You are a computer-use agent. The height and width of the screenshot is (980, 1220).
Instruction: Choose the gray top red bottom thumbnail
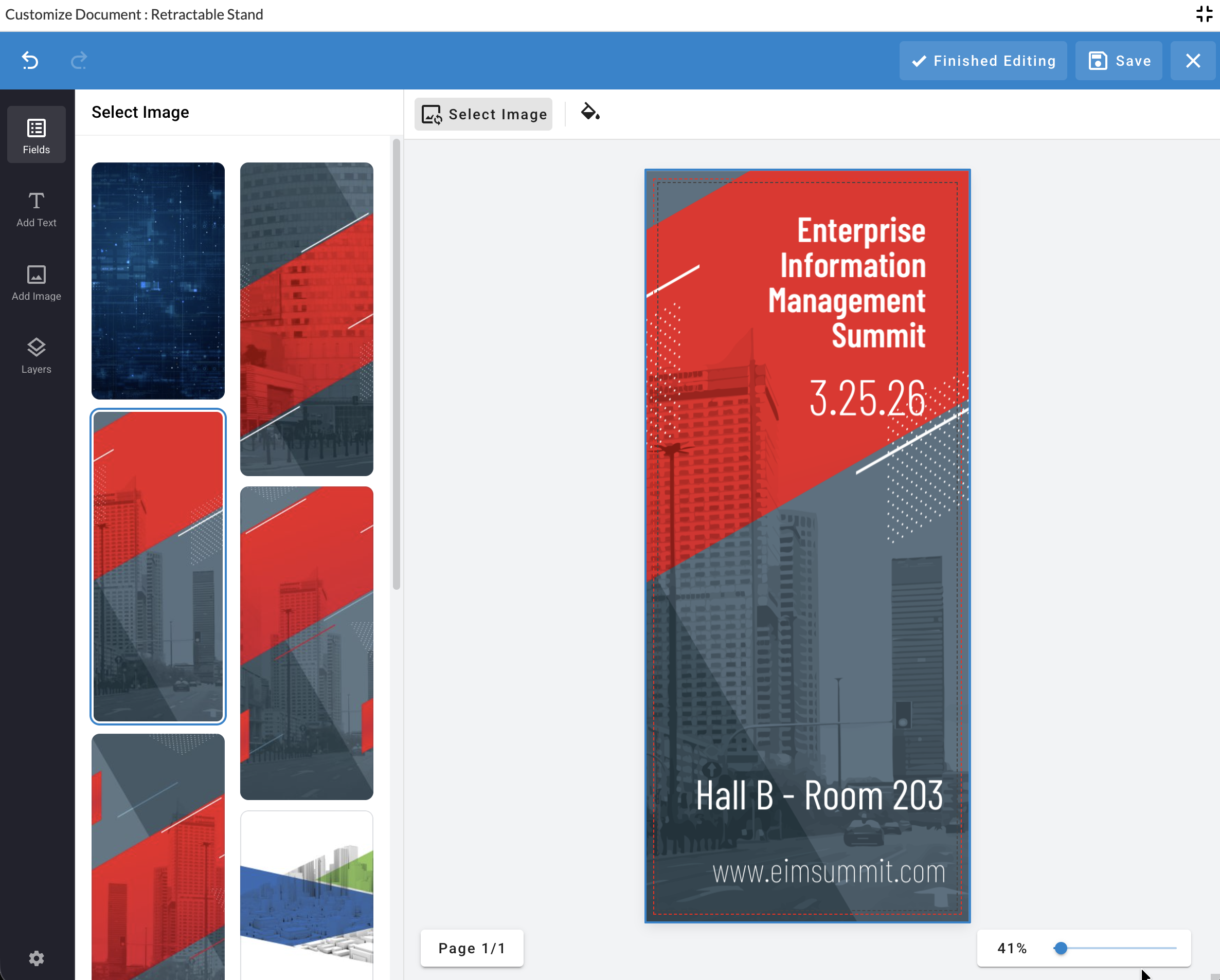tap(158, 857)
